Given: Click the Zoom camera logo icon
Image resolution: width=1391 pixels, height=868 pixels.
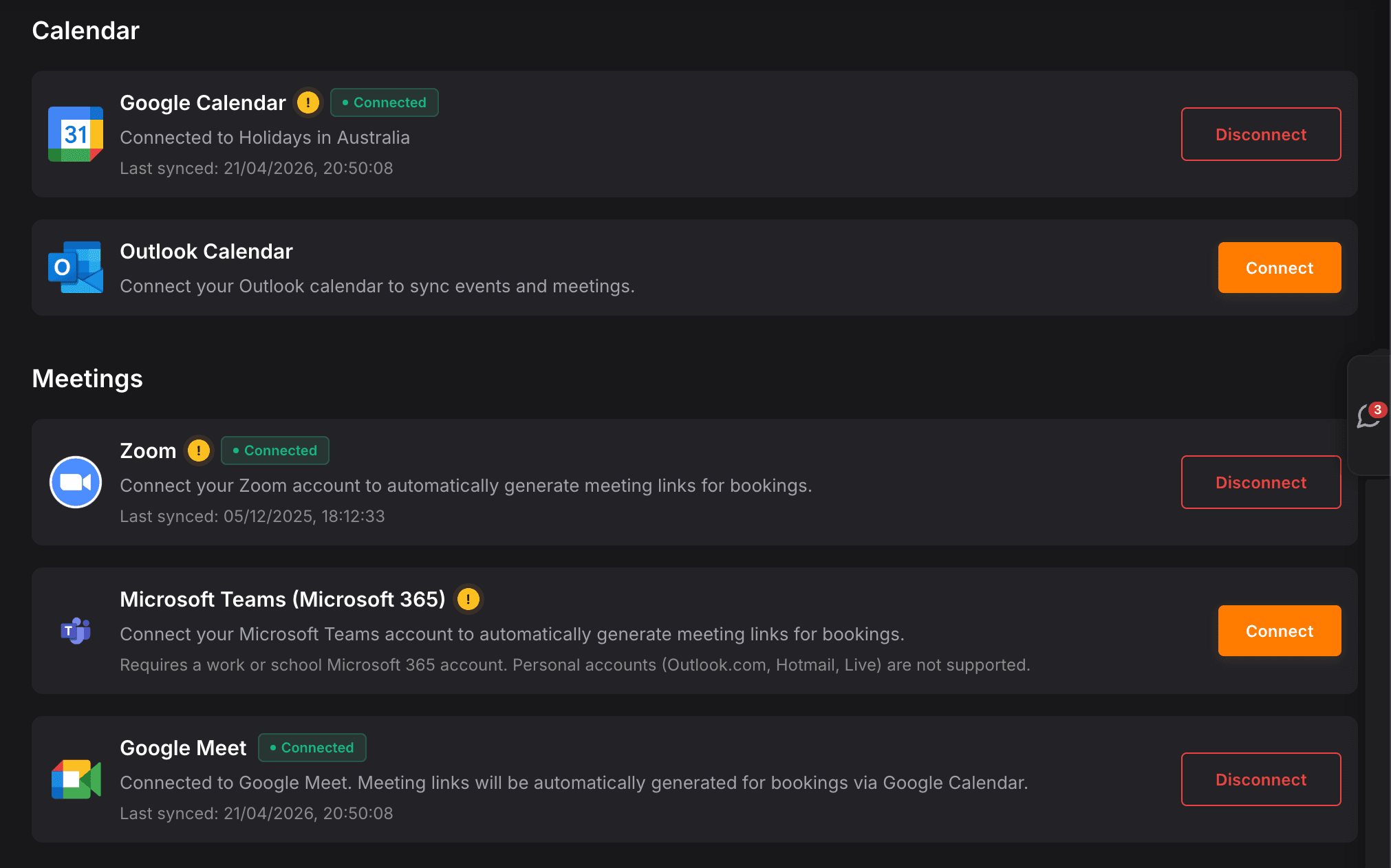Looking at the screenshot, I should tap(76, 482).
